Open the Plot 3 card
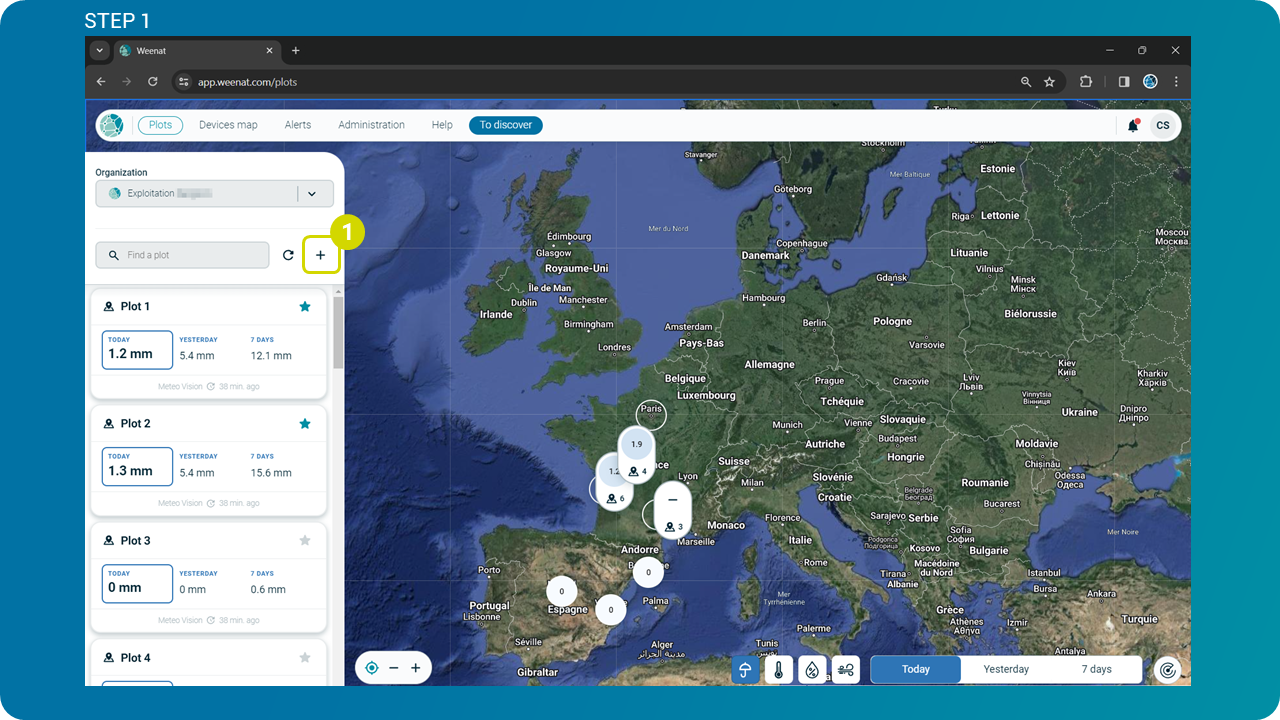This screenshot has height=720, width=1280. pyautogui.click(x=209, y=577)
